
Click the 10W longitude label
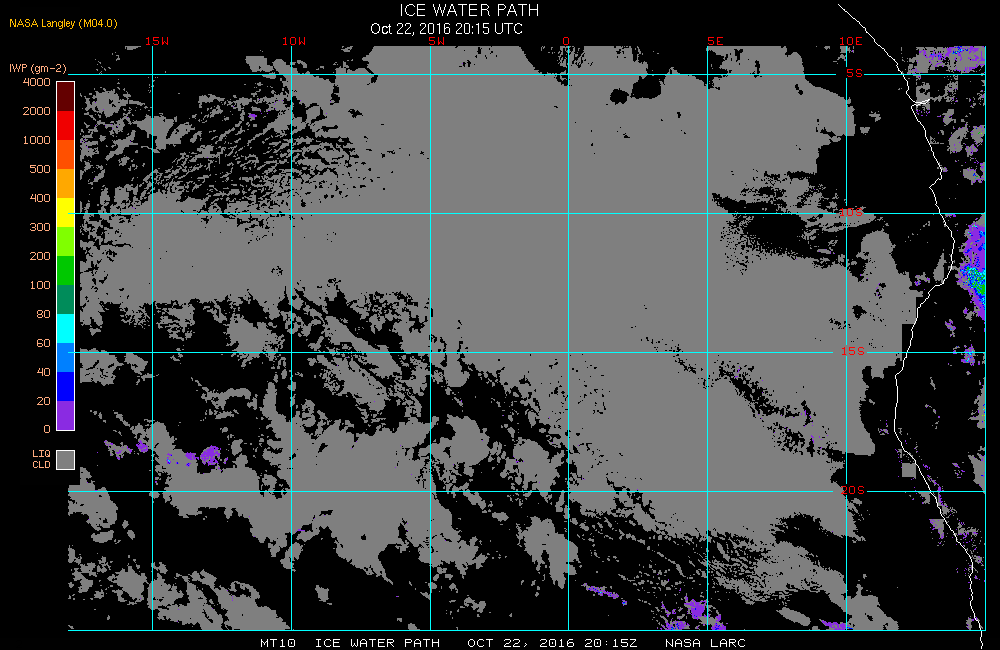tap(294, 41)
